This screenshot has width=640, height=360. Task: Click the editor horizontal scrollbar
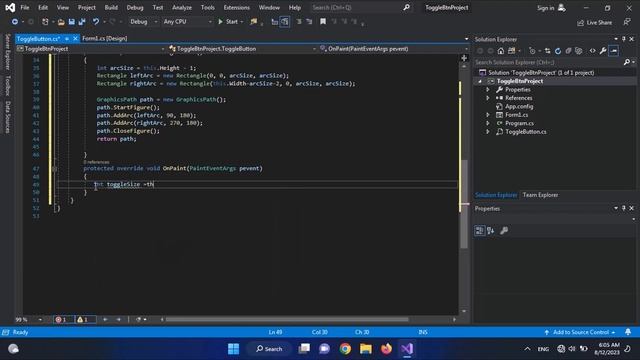[x=287, y=319]
